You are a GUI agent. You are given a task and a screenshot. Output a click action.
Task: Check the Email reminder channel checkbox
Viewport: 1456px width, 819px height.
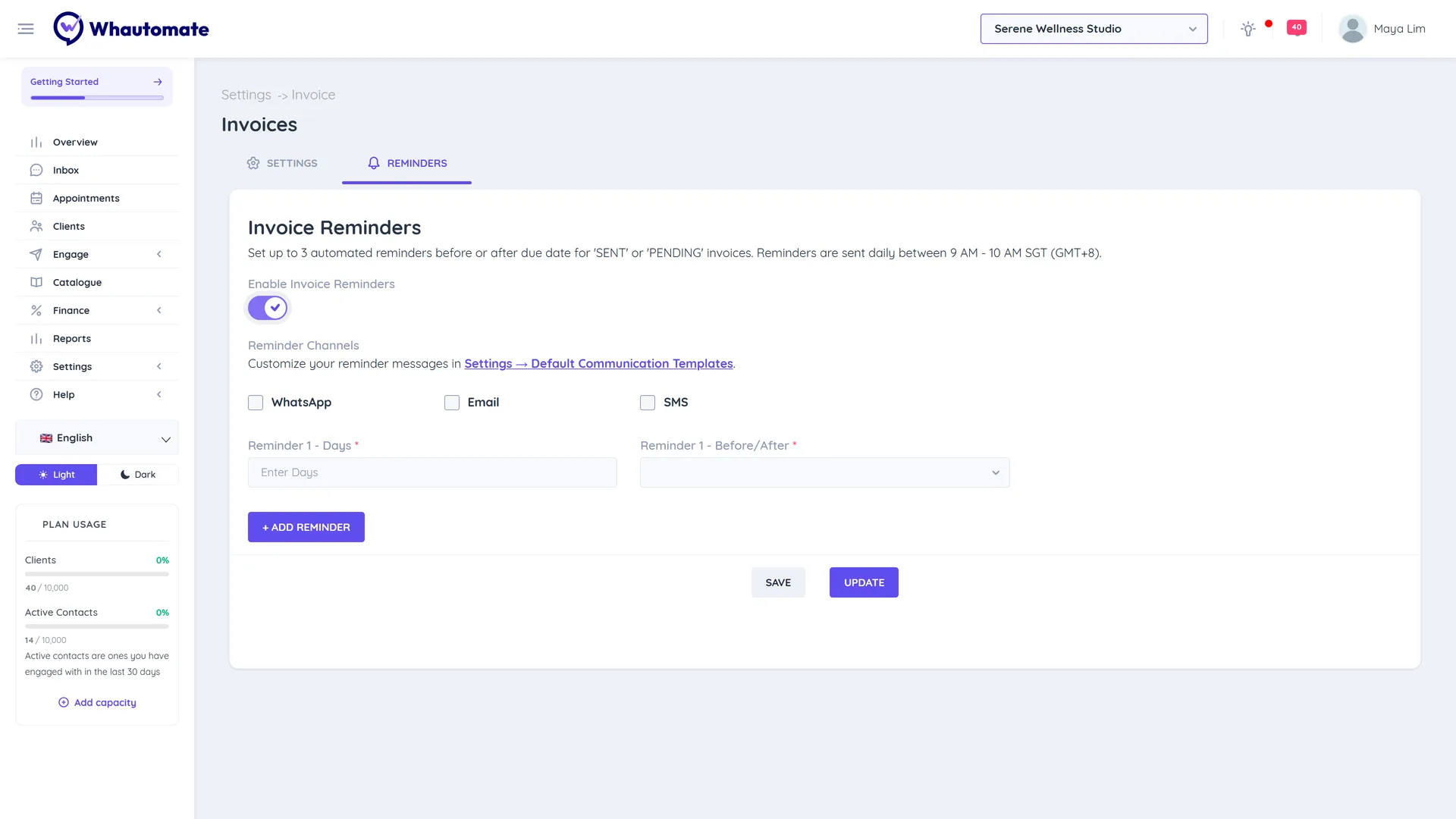(x=452, y=403)
